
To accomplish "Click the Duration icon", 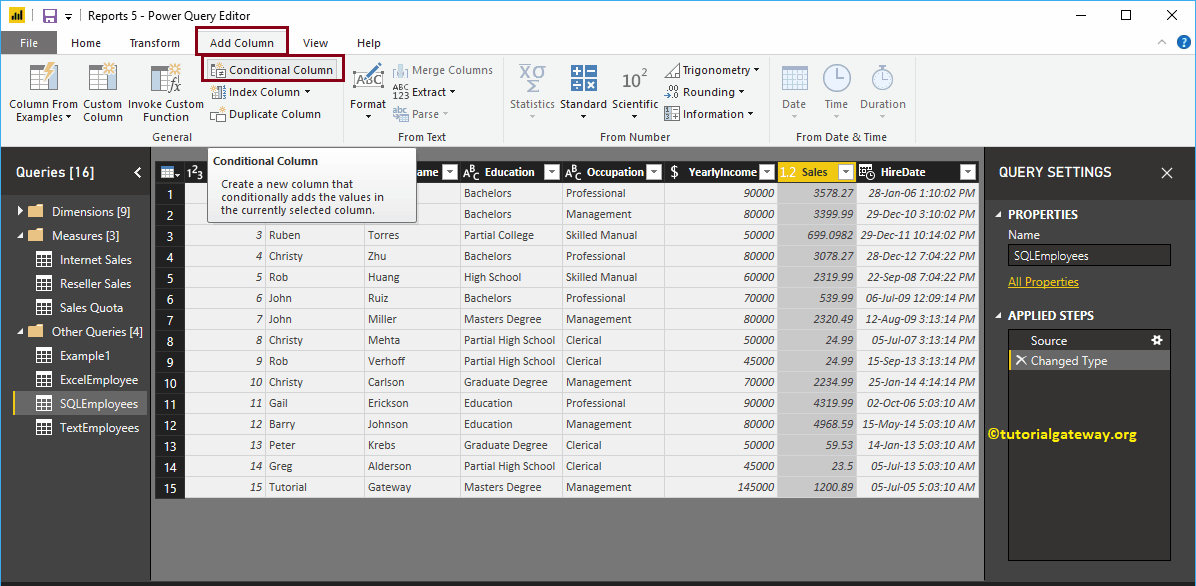I will point(883,79).
